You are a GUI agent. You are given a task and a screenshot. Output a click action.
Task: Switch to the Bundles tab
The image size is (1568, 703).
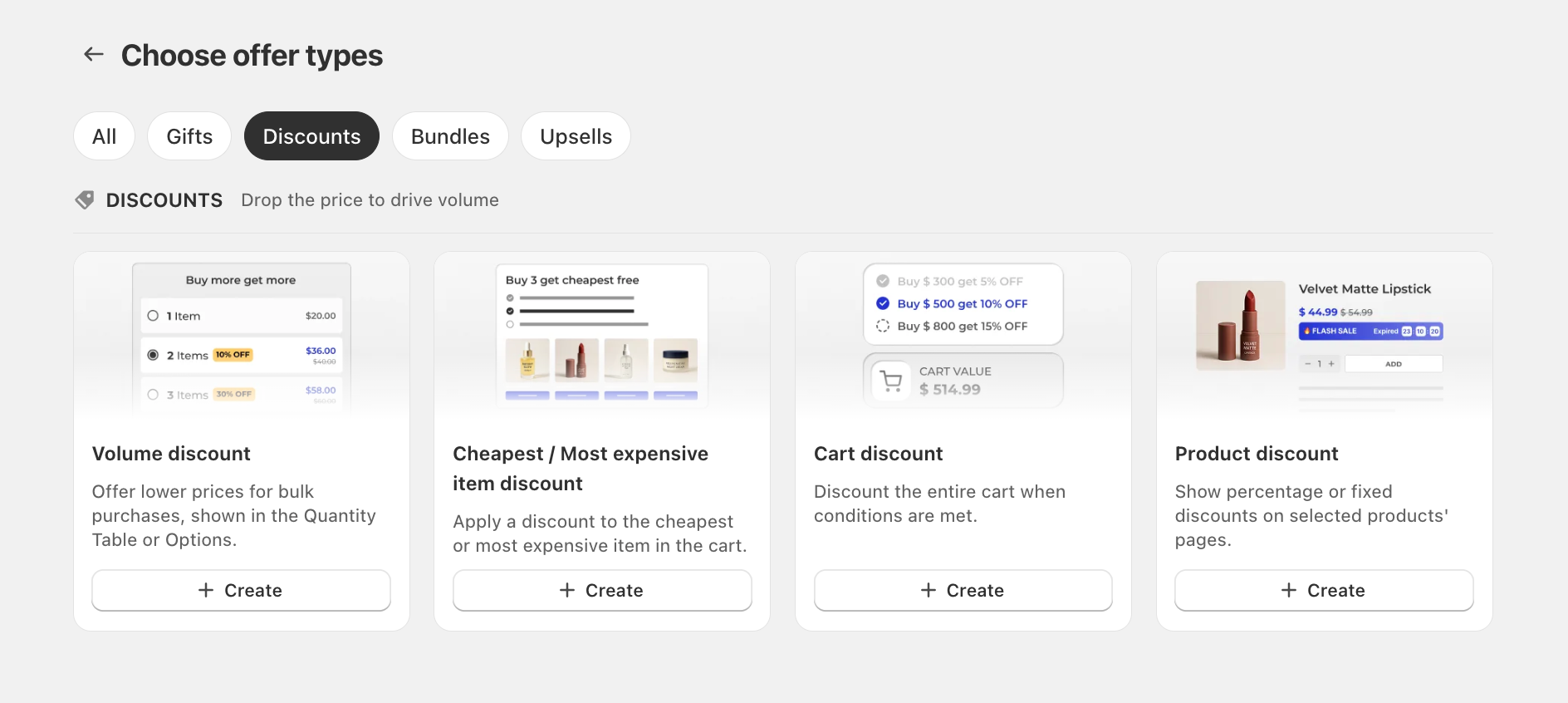(x=450, y=136)
